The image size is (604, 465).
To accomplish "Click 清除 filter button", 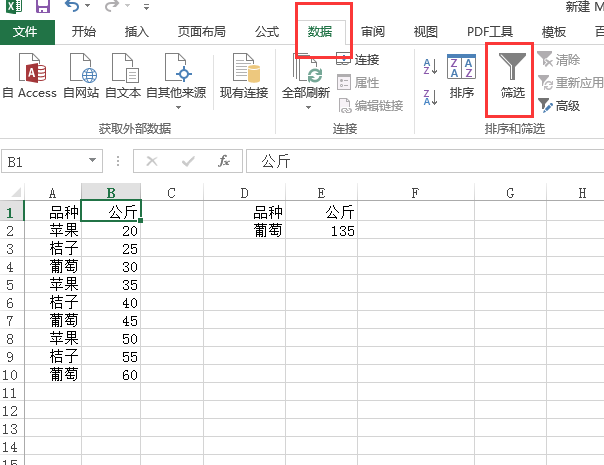I will coord(559,59).
